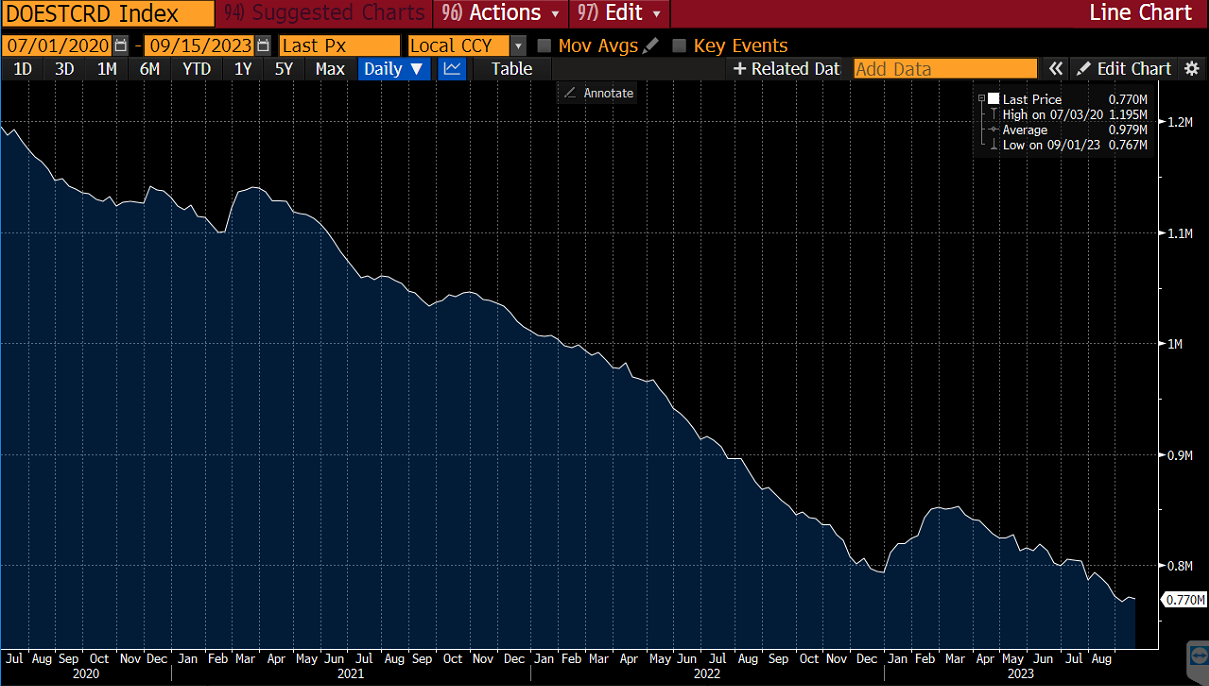Enable the Mov Avgs checkbox
Viewport: 1209px width, 686px height.
(544, 46)
